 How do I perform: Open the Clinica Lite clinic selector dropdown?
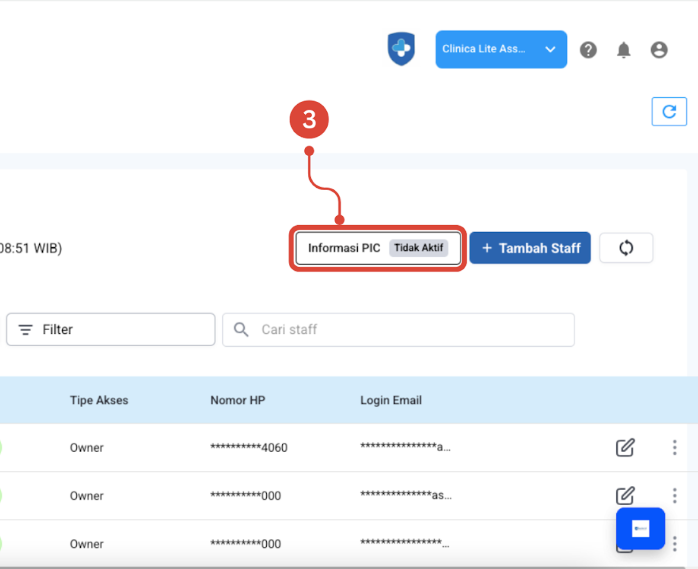coord(500,49)
